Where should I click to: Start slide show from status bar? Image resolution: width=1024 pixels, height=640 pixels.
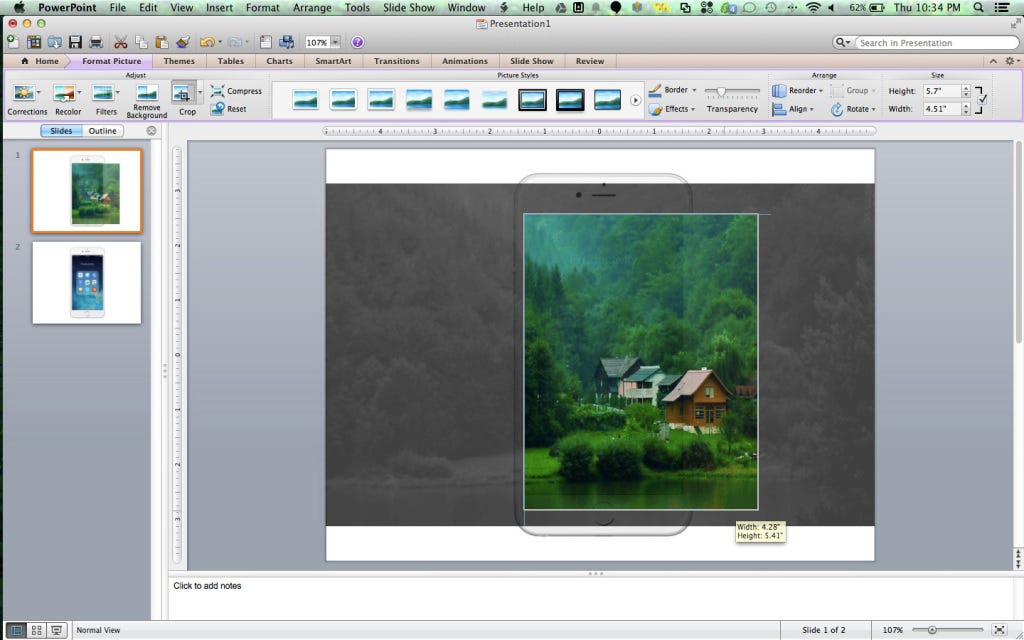[x=57, y=630]
